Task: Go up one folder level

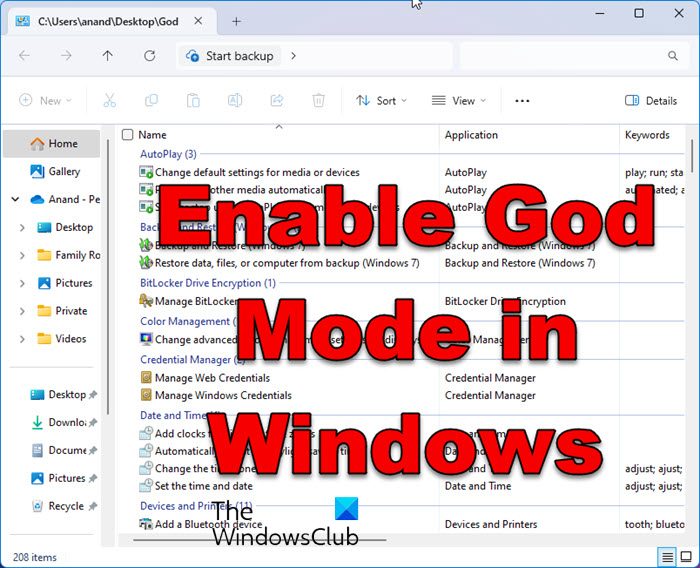Action: click(x=108, y=56)
